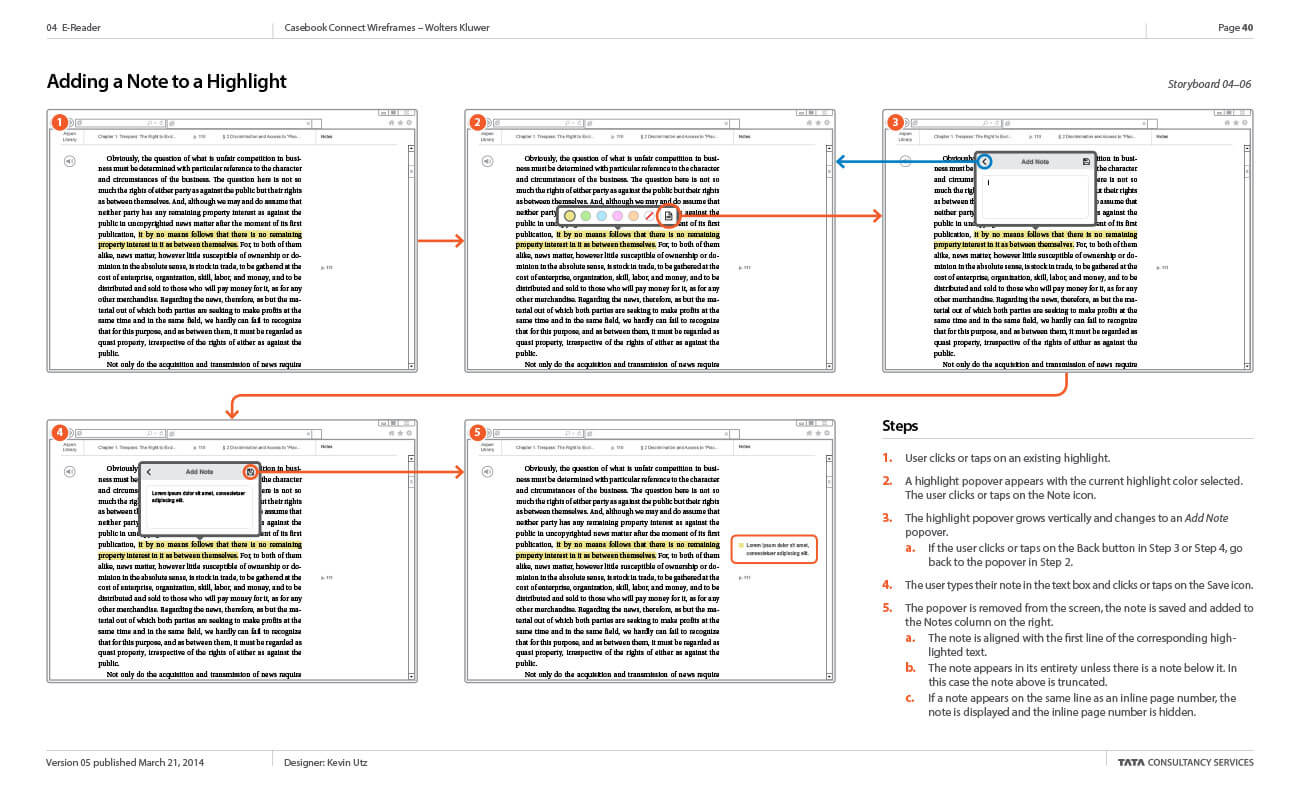The width and height of the screenshot is (1300, 789).
Task: Click the scroll-down arrow in step 3 wireframe
Action: (x=1247, y=367)
